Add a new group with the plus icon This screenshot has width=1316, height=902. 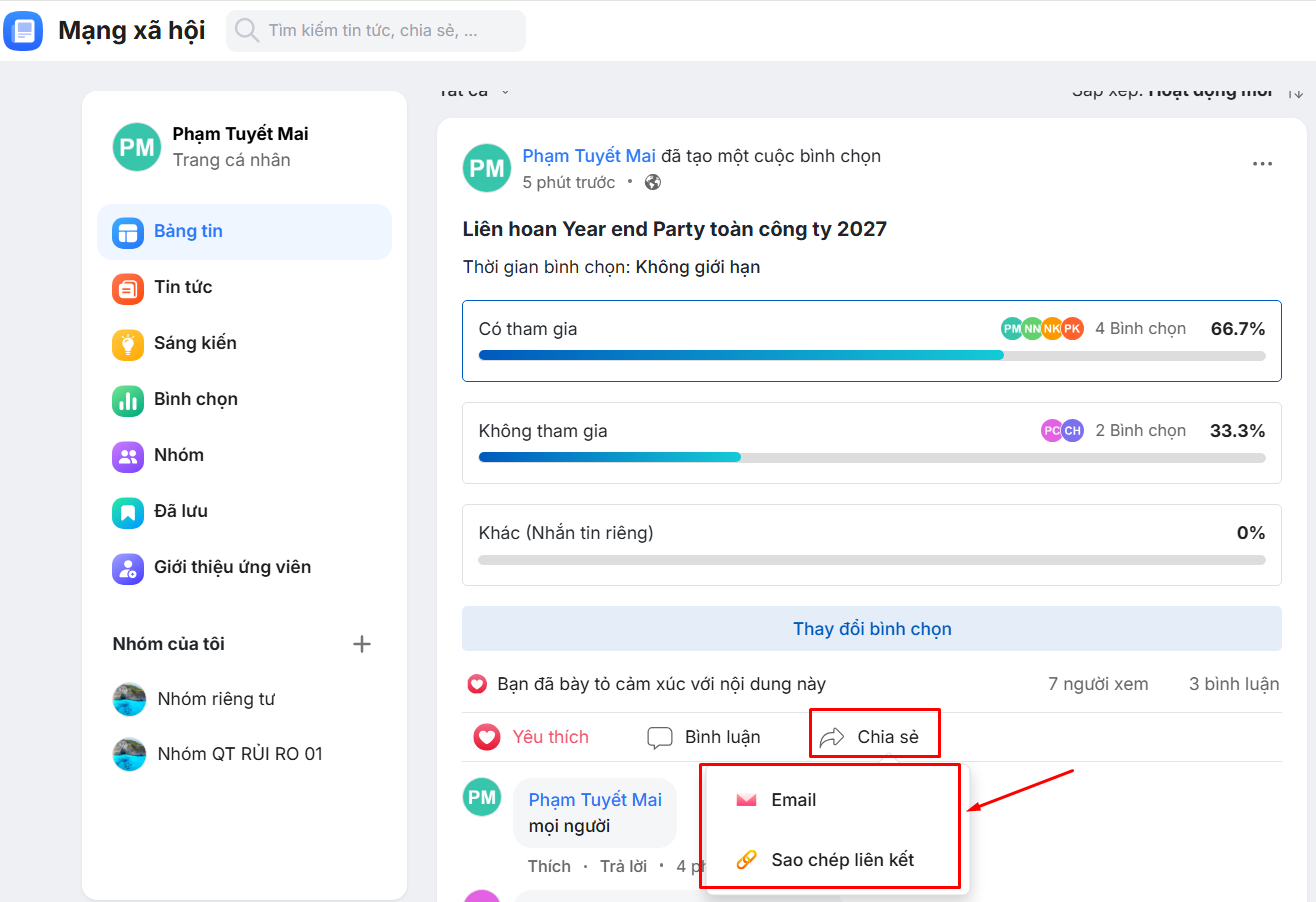362,644
